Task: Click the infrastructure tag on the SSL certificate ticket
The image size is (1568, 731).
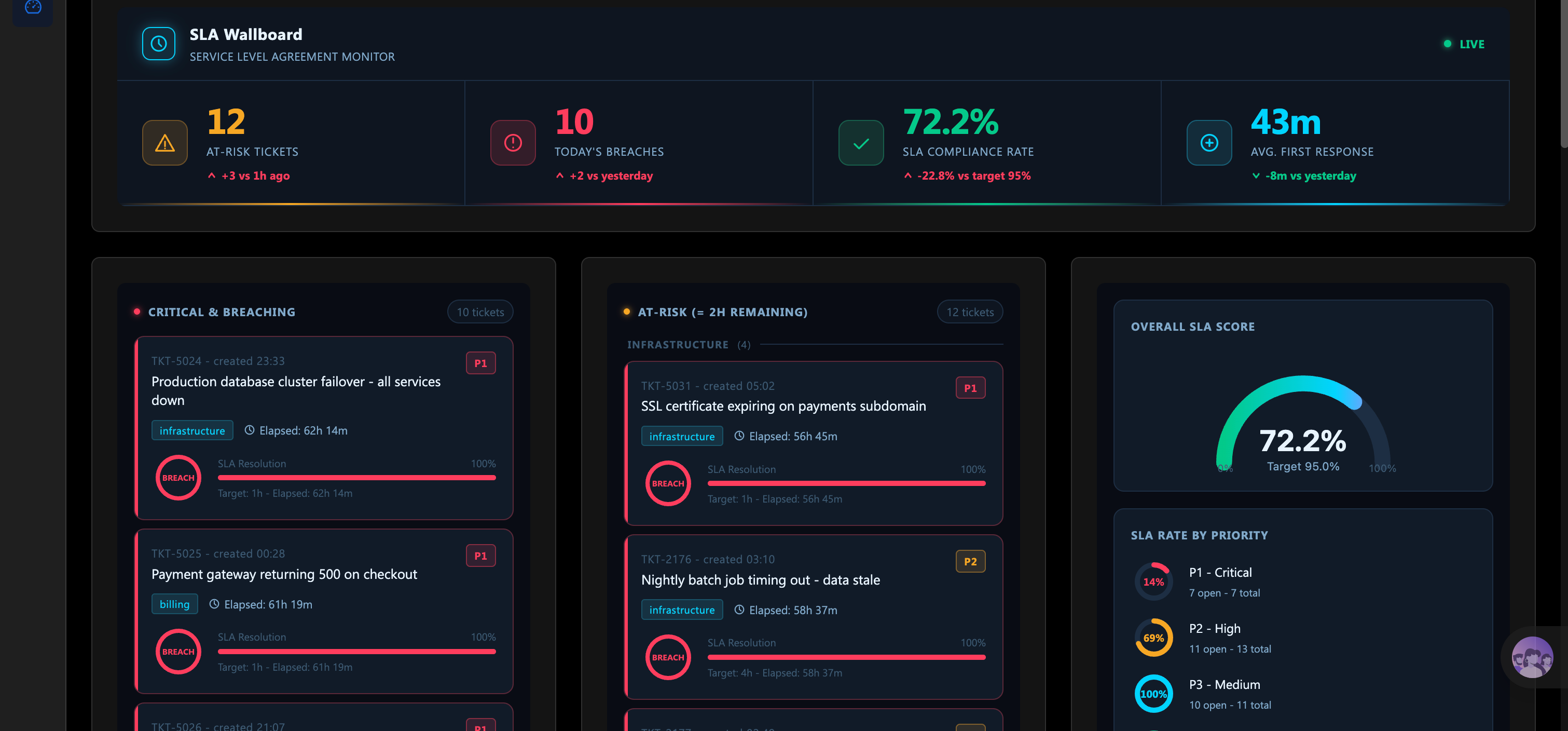Action: coord(682,436)
